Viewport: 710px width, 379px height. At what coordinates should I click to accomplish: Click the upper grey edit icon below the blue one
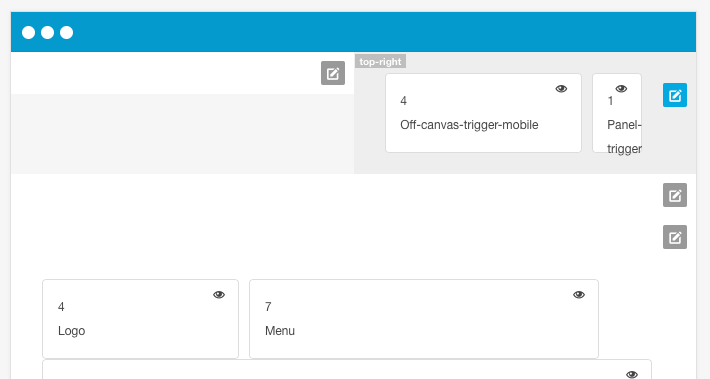point(675,195)
